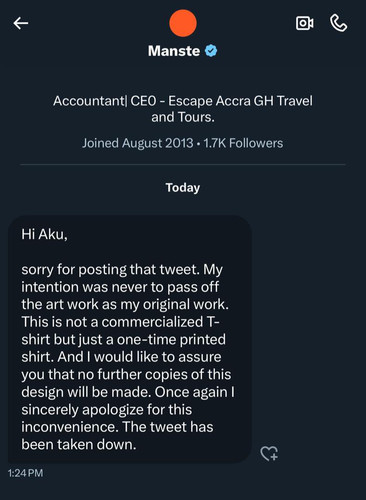Add a heart reaction to the message
This screenshot has width=366, height=500.
point(269,454)
